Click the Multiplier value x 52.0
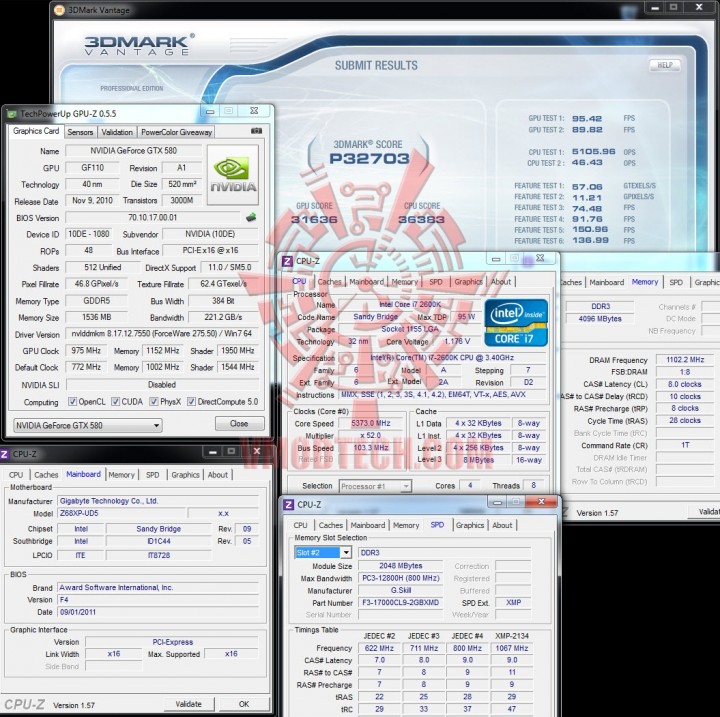Image resolution: width=720 pixels, height=717 pixels. pyautogui.click(x=371, y=435)
